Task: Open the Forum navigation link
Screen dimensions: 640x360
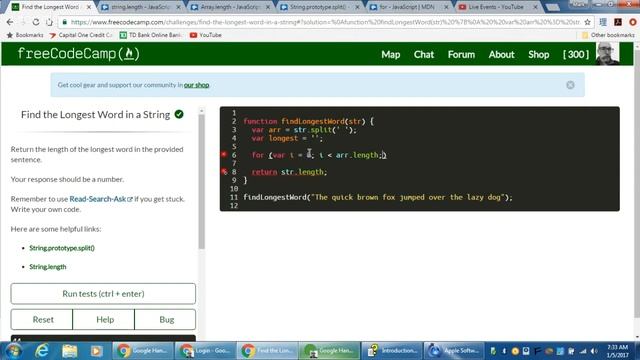Action: (x=461, y=54)
